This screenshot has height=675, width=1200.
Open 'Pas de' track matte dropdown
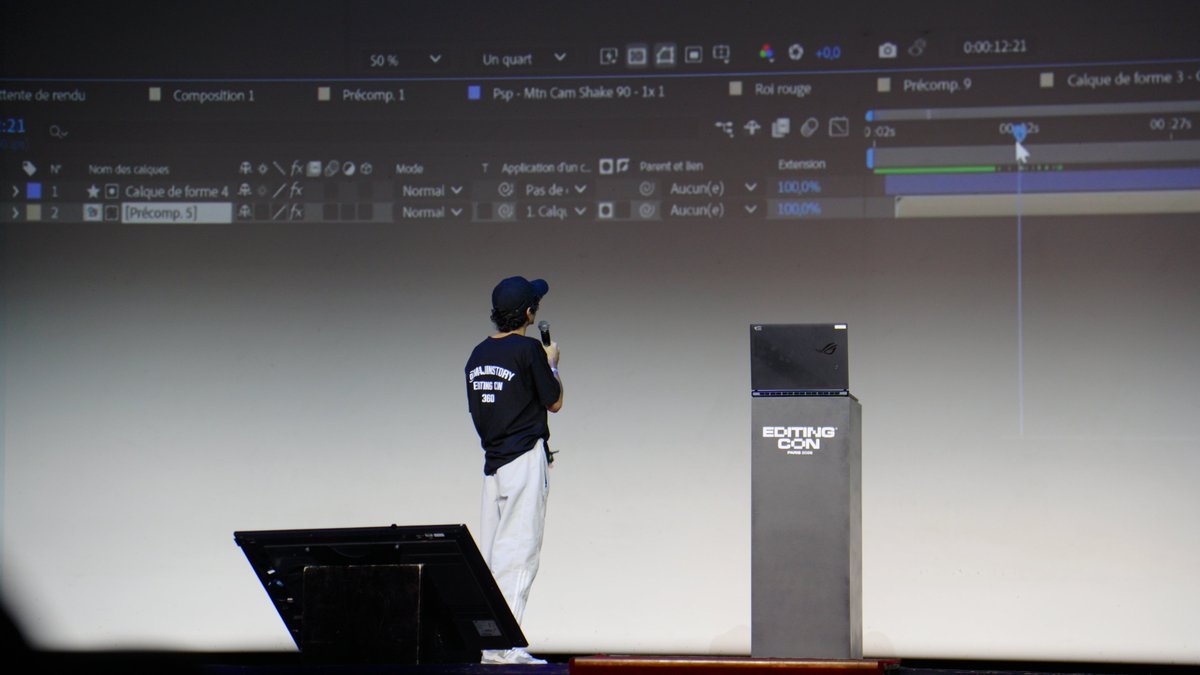(555, 189)
